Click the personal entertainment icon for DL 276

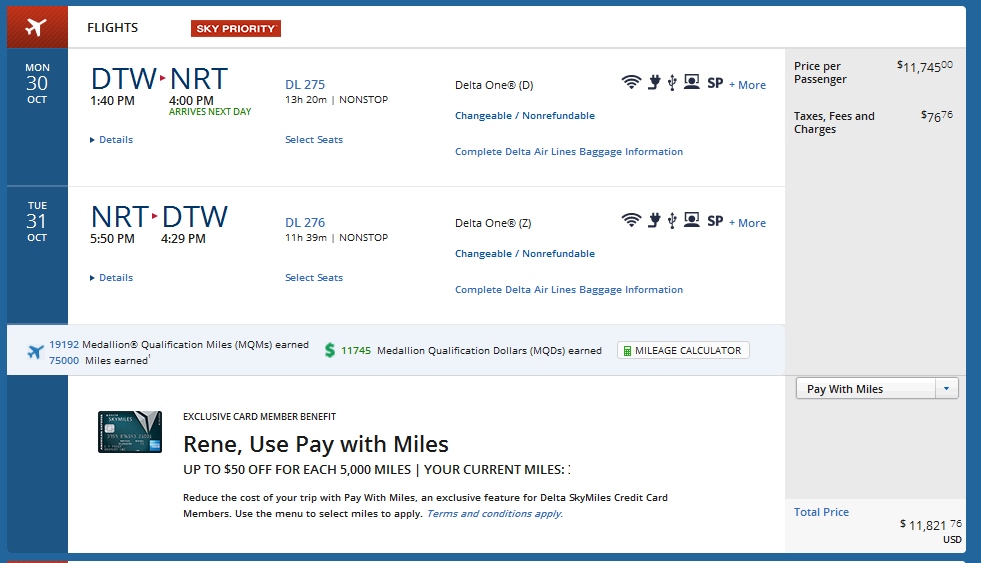[691, 221]
